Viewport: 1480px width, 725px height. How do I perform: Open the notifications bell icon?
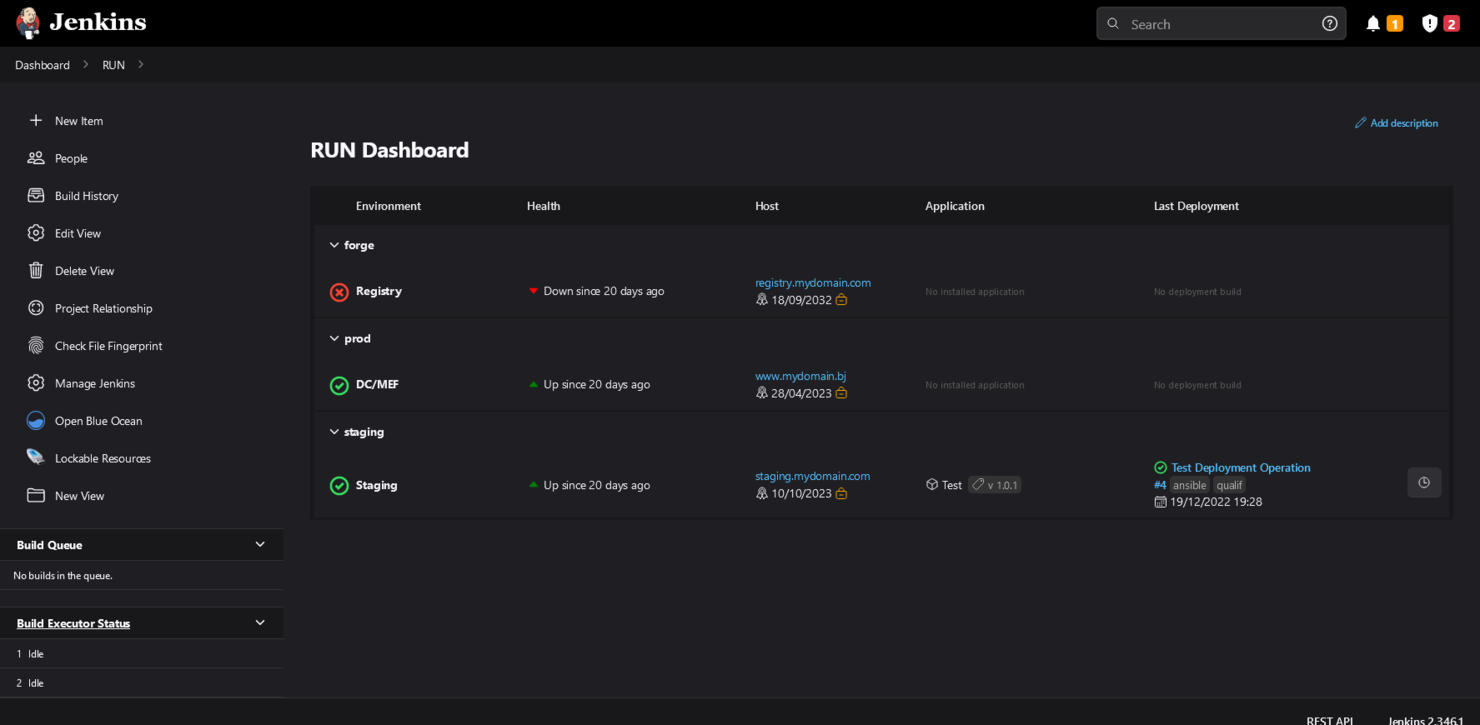(x=1372, y=23)
